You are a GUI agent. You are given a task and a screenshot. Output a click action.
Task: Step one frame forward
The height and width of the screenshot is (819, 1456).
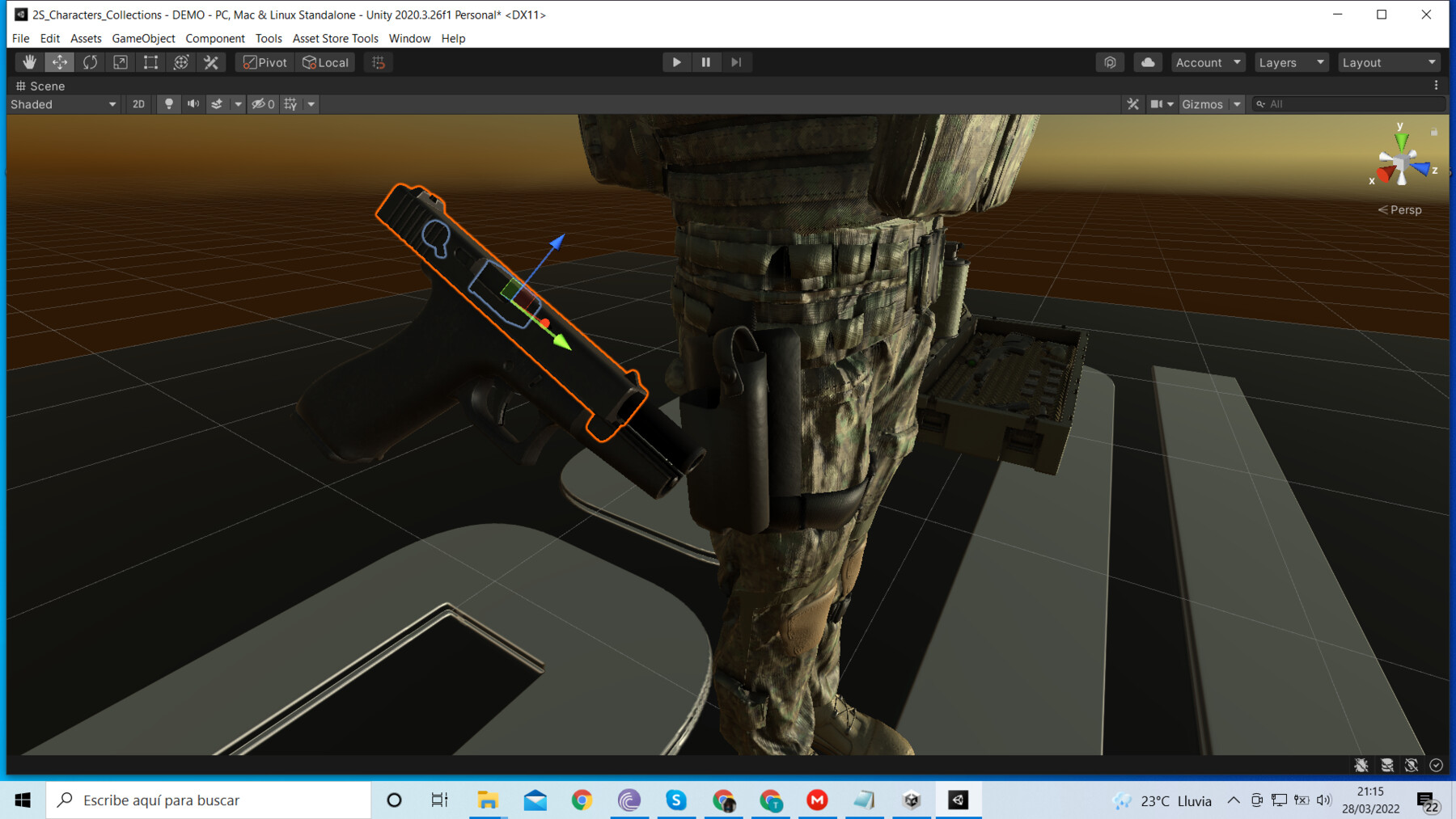pyautogui.click(x=736, y=62)
